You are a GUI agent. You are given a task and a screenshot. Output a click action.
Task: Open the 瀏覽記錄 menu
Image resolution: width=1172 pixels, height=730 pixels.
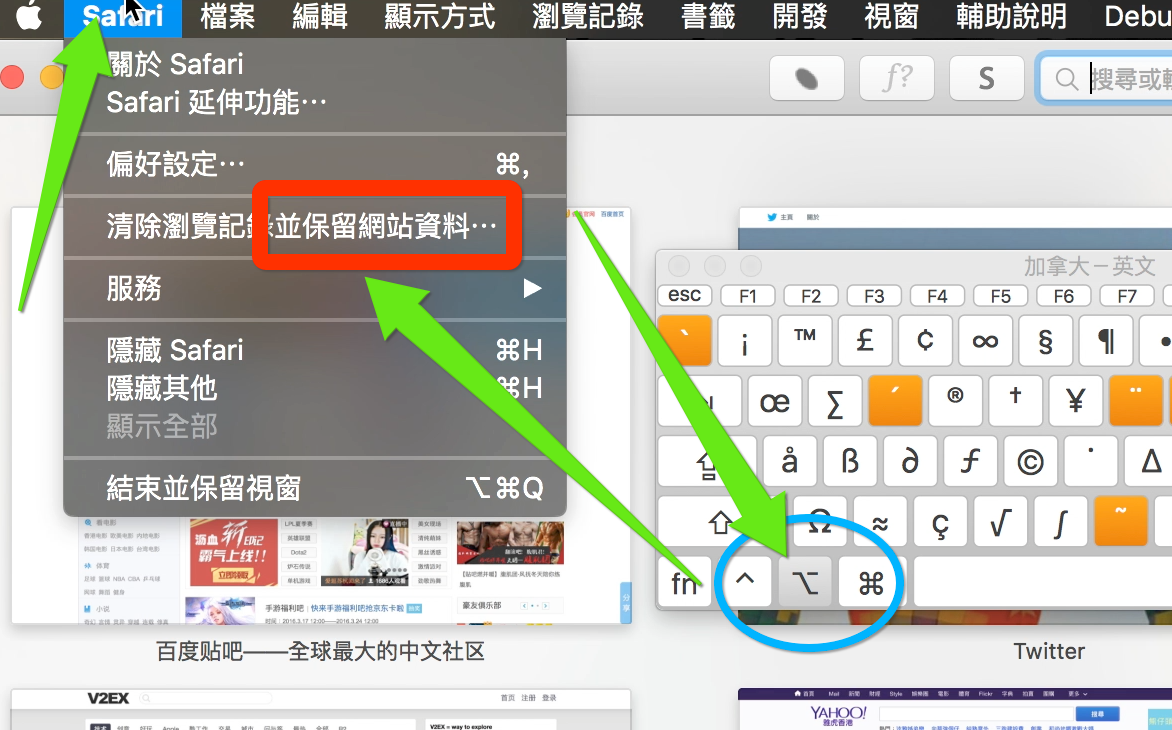click(587, 16)
